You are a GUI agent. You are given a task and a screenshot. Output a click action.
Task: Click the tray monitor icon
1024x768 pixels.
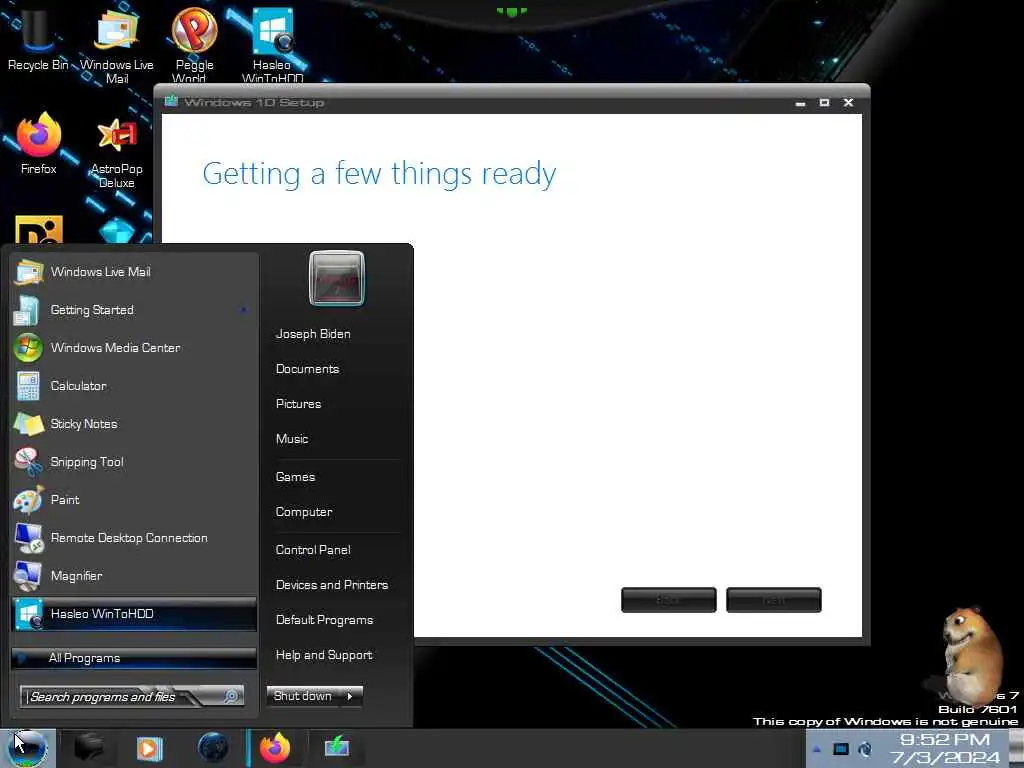tap(840, 749)
